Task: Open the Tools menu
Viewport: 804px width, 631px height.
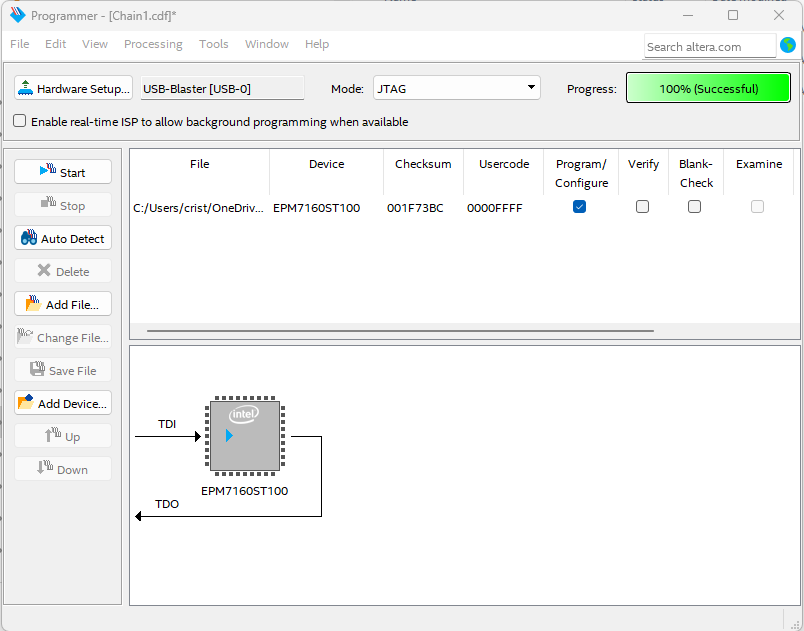Action: [214, 44]
